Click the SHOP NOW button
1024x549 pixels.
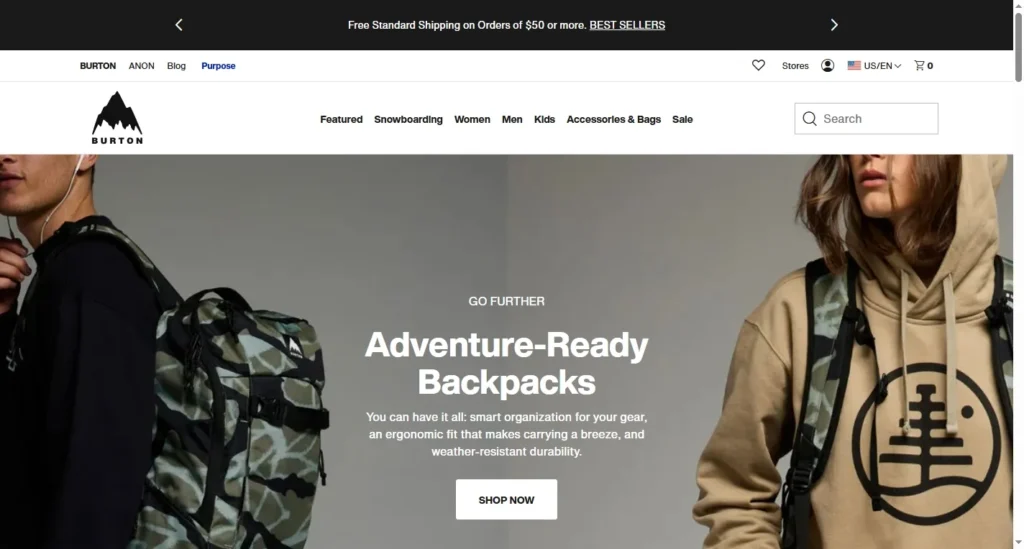coord(506,499)
